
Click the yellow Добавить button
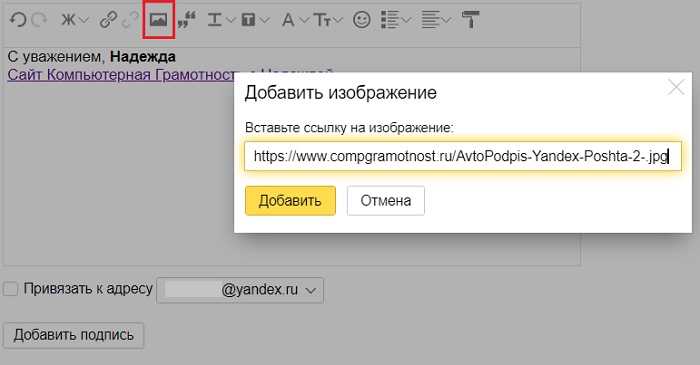click(x=290, y=201)
